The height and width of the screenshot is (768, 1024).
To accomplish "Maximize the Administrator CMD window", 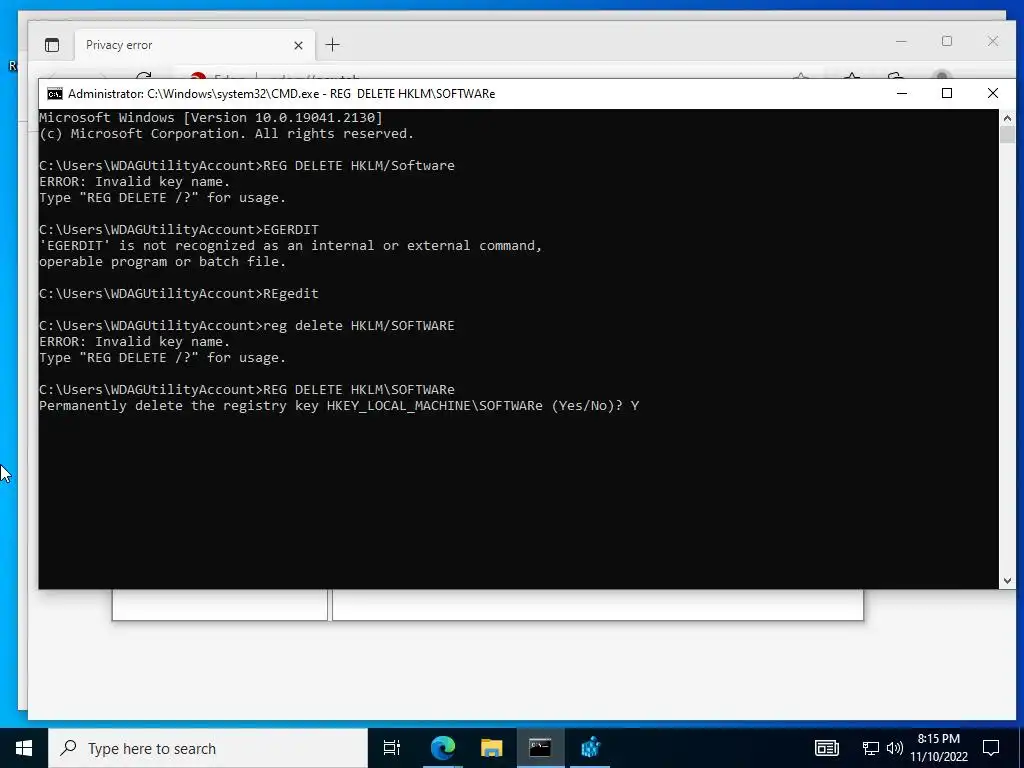I will (x=947, y=93).
